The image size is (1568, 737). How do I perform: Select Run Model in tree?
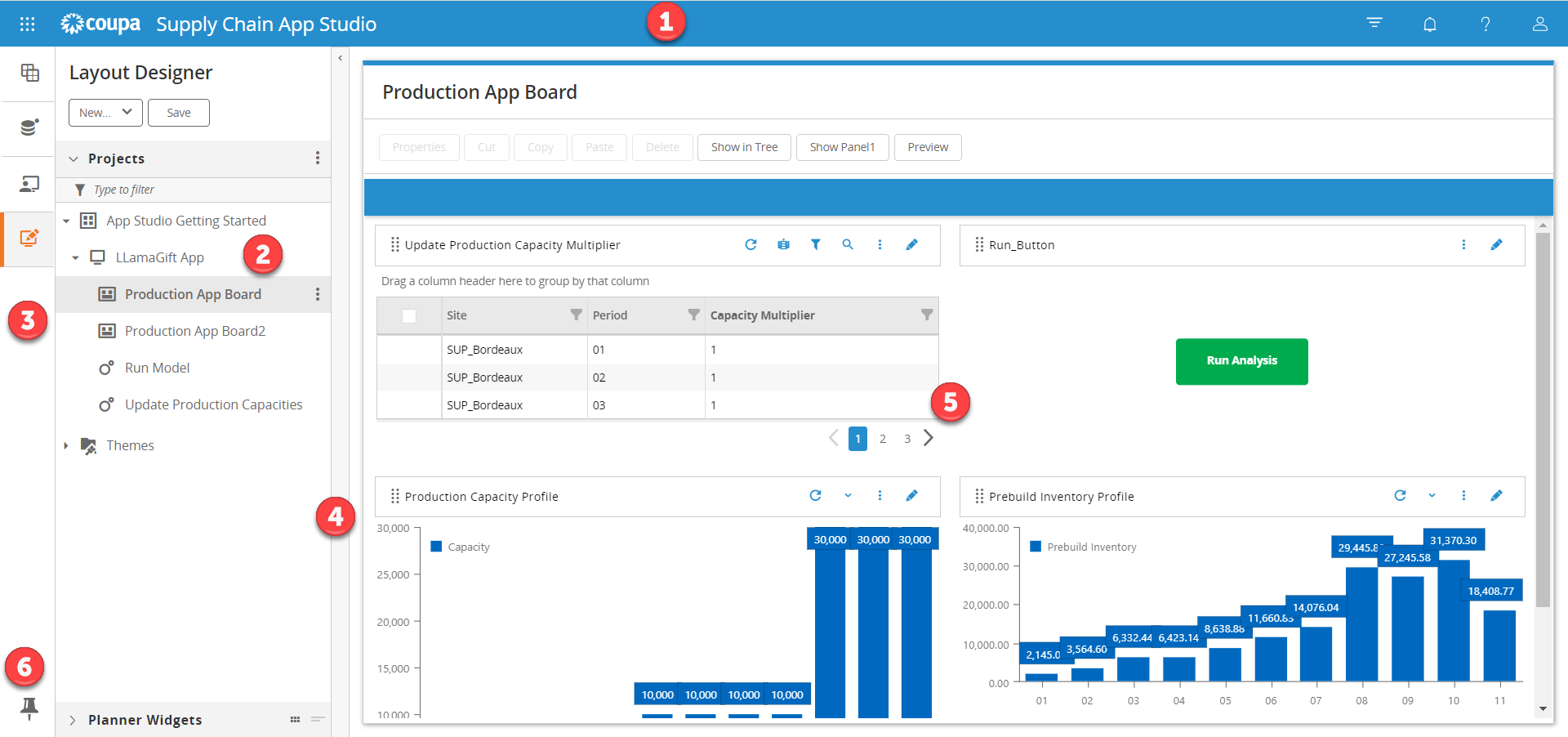pos(157,368)
